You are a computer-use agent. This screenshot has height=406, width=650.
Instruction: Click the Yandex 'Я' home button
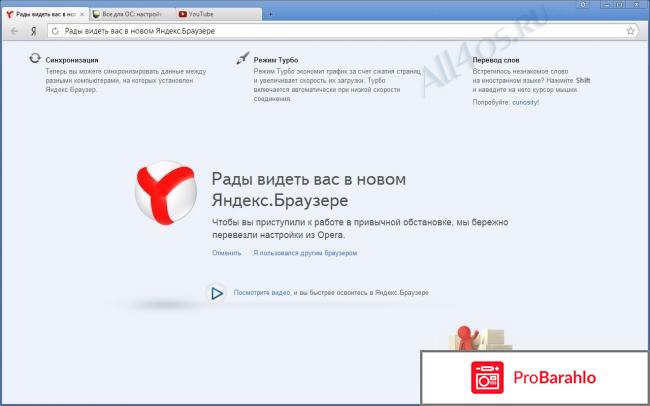34,31
